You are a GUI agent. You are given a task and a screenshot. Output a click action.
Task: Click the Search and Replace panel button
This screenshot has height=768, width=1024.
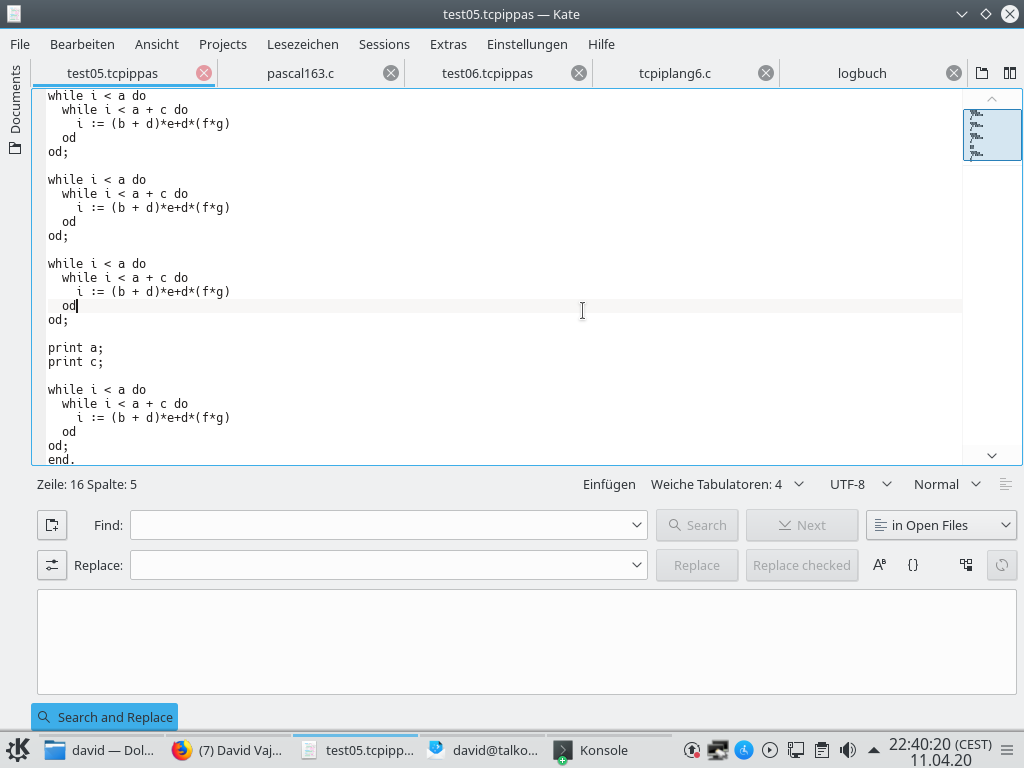click(105, 717)
